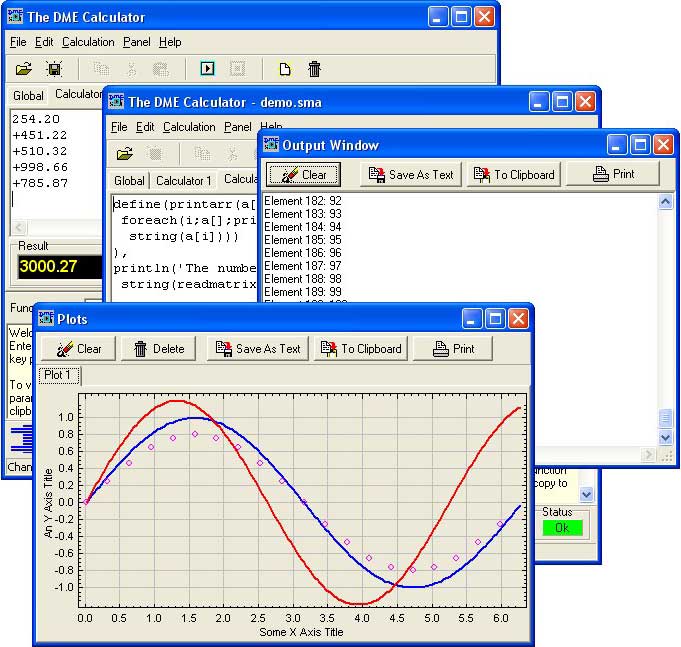Clear the Plots window
681x647 pixels.
click(x=79, y=349)
